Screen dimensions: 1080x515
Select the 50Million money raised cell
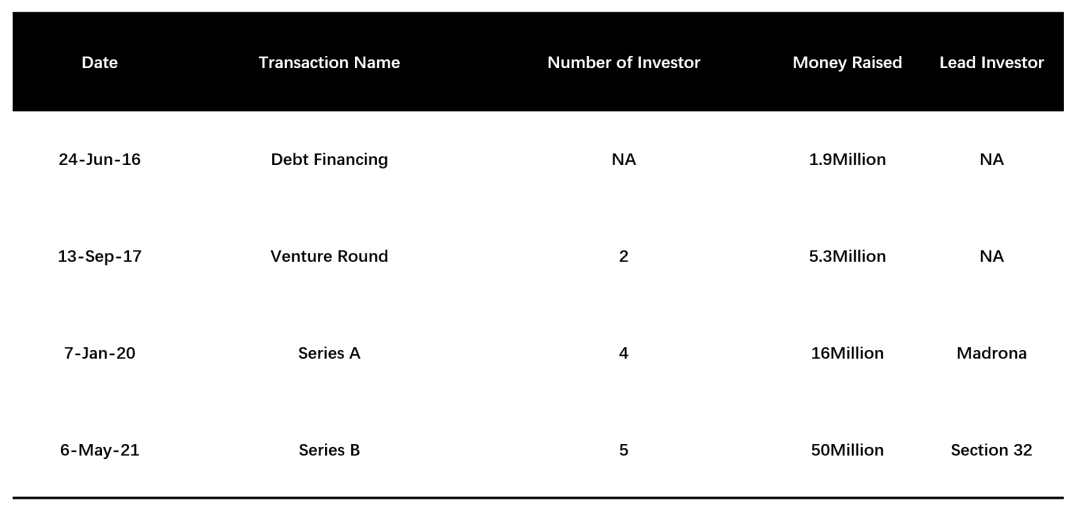[847, 450]
